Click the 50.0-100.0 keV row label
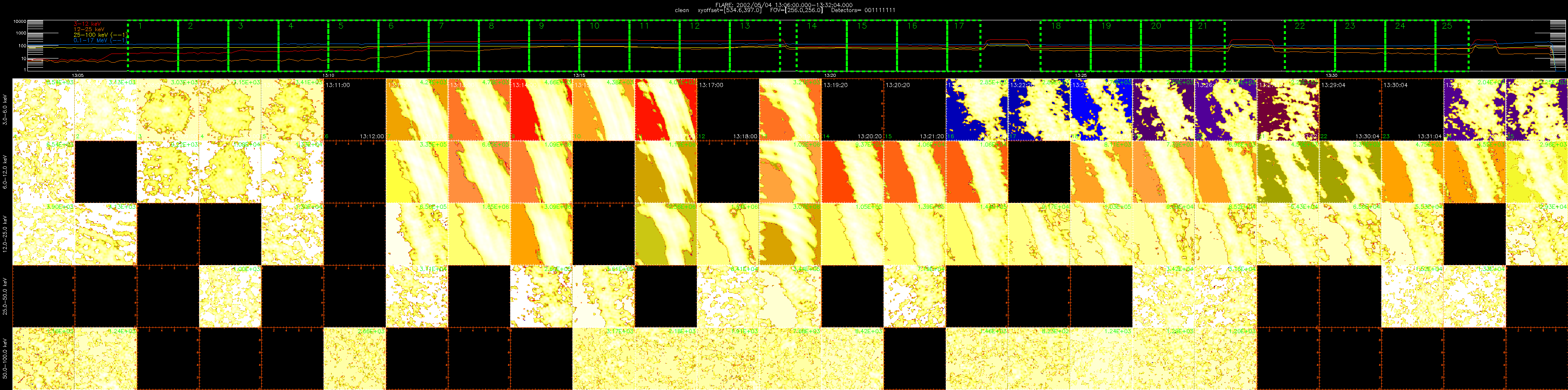Screen dimensions: 1568x390 [x=5, y=359]
